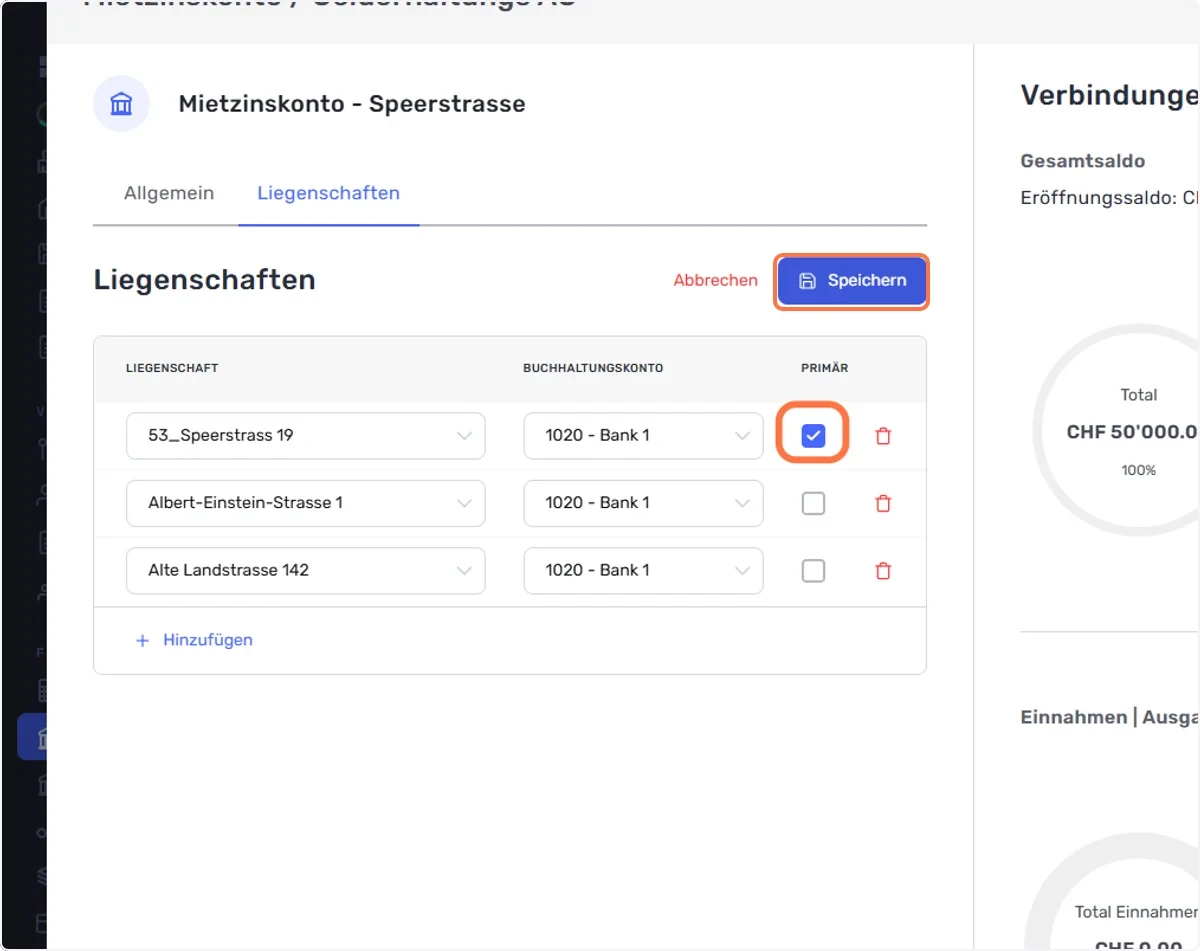Click the bank icon beside Mietzinskonto title
Viewport: 1200px width, 951px height.
click(x=121, y=104)
